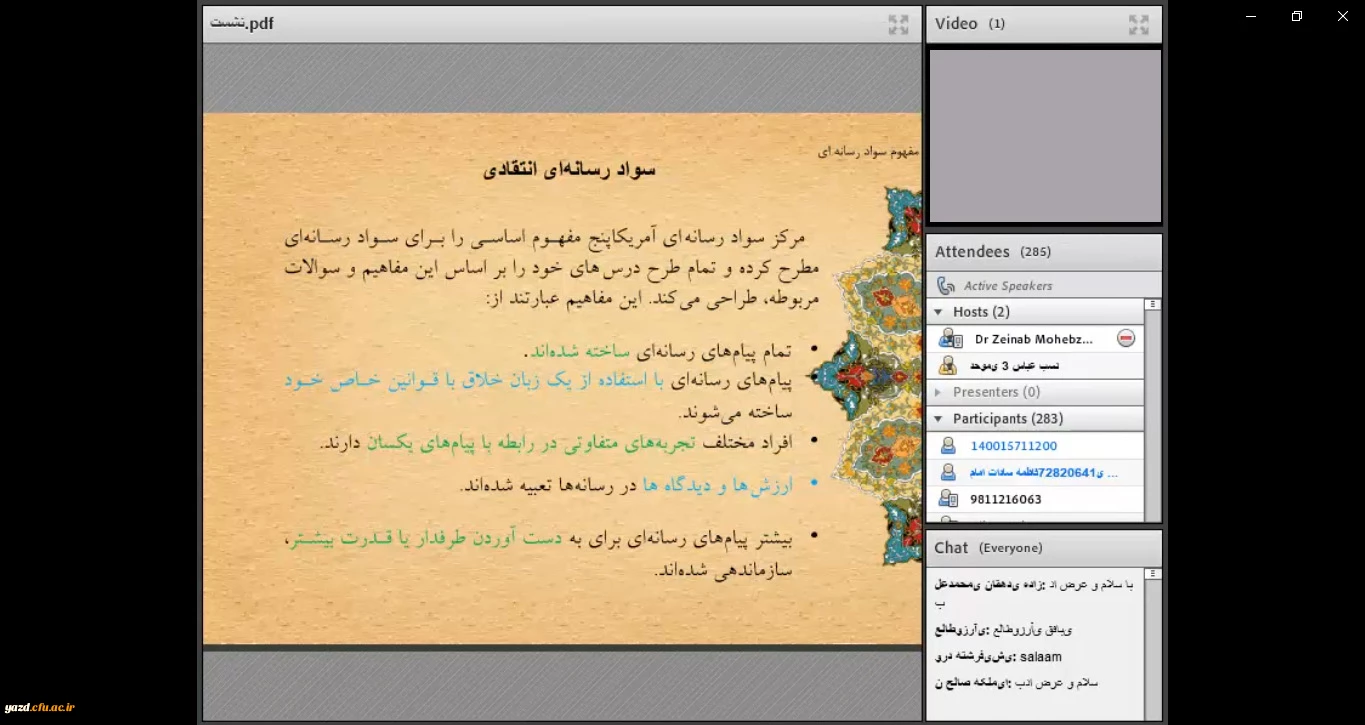
Task: Click the video display area
Action: click(1044, 136)
